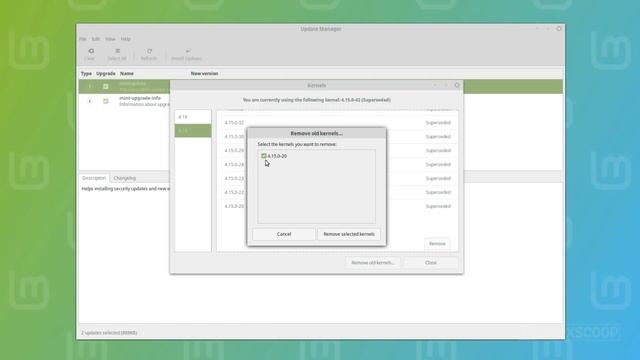
Task: Click the Remove old kernels... button in Kernels window
Action: (373, 262)
